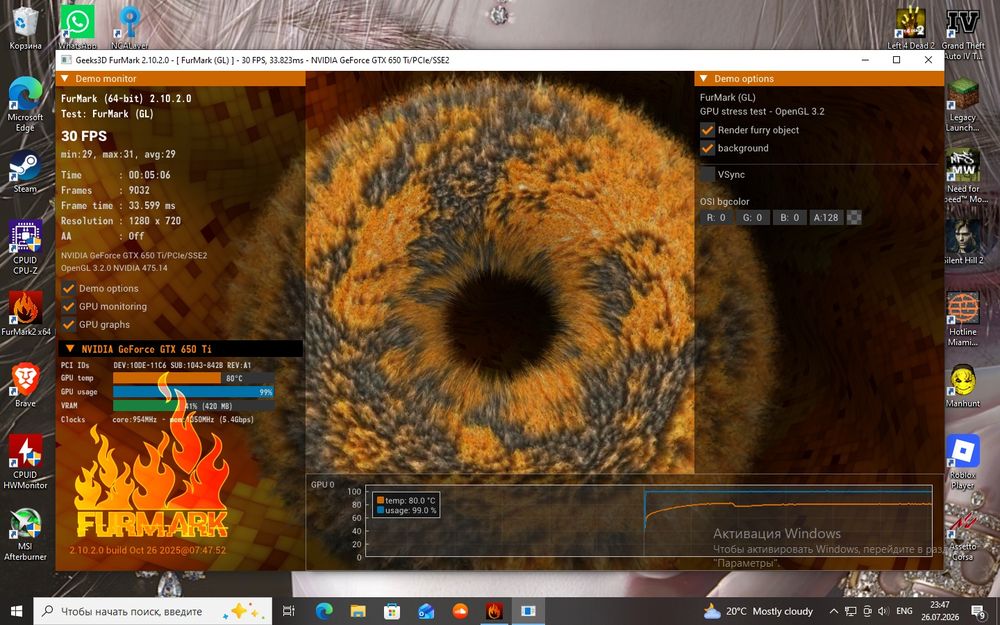Image resolution: width=1000 pixels, height=625 pixels.
Task: Open Task View from the taskbar
Action: click(288, 611)
